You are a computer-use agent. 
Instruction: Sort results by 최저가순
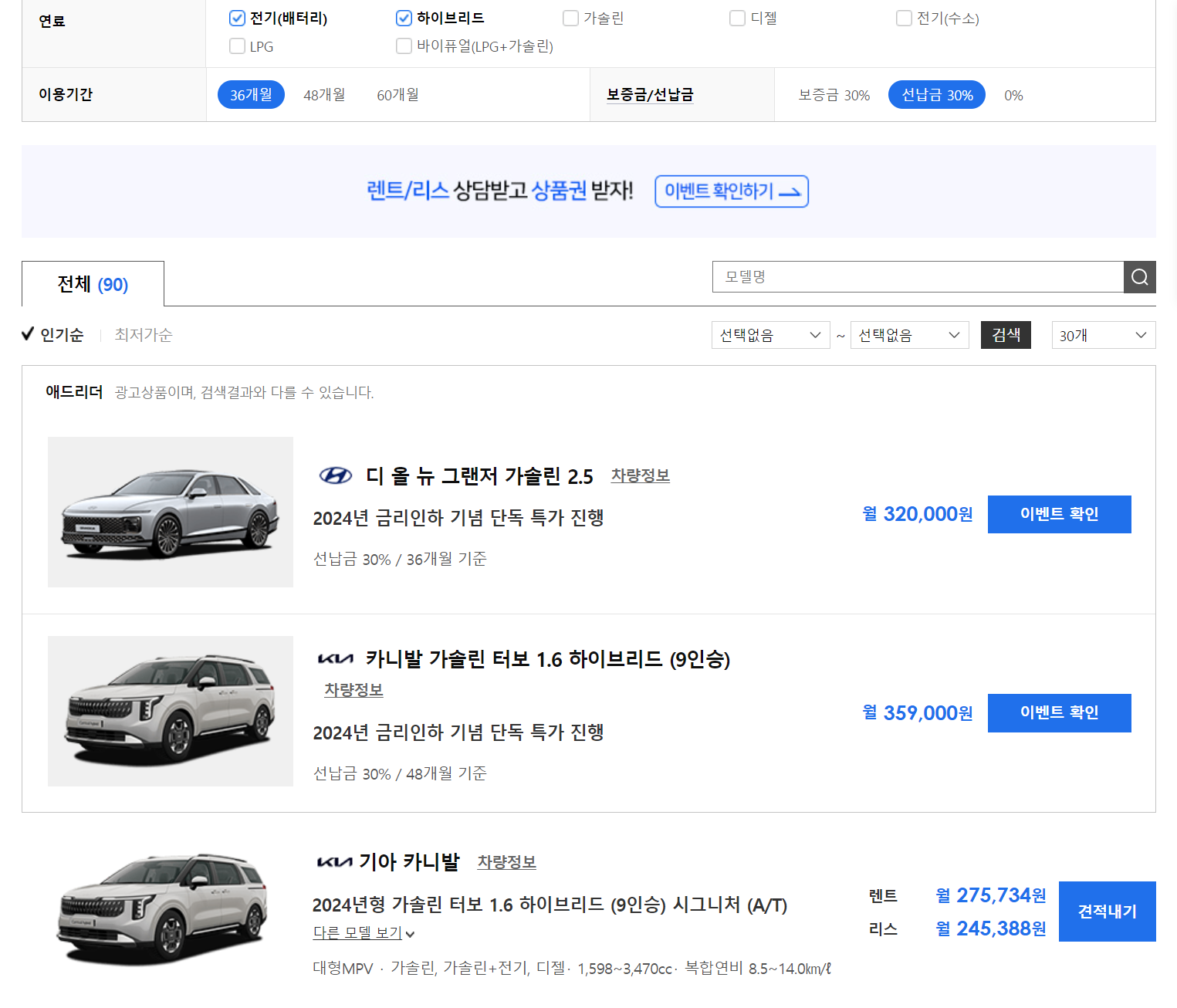pos(144,334)
